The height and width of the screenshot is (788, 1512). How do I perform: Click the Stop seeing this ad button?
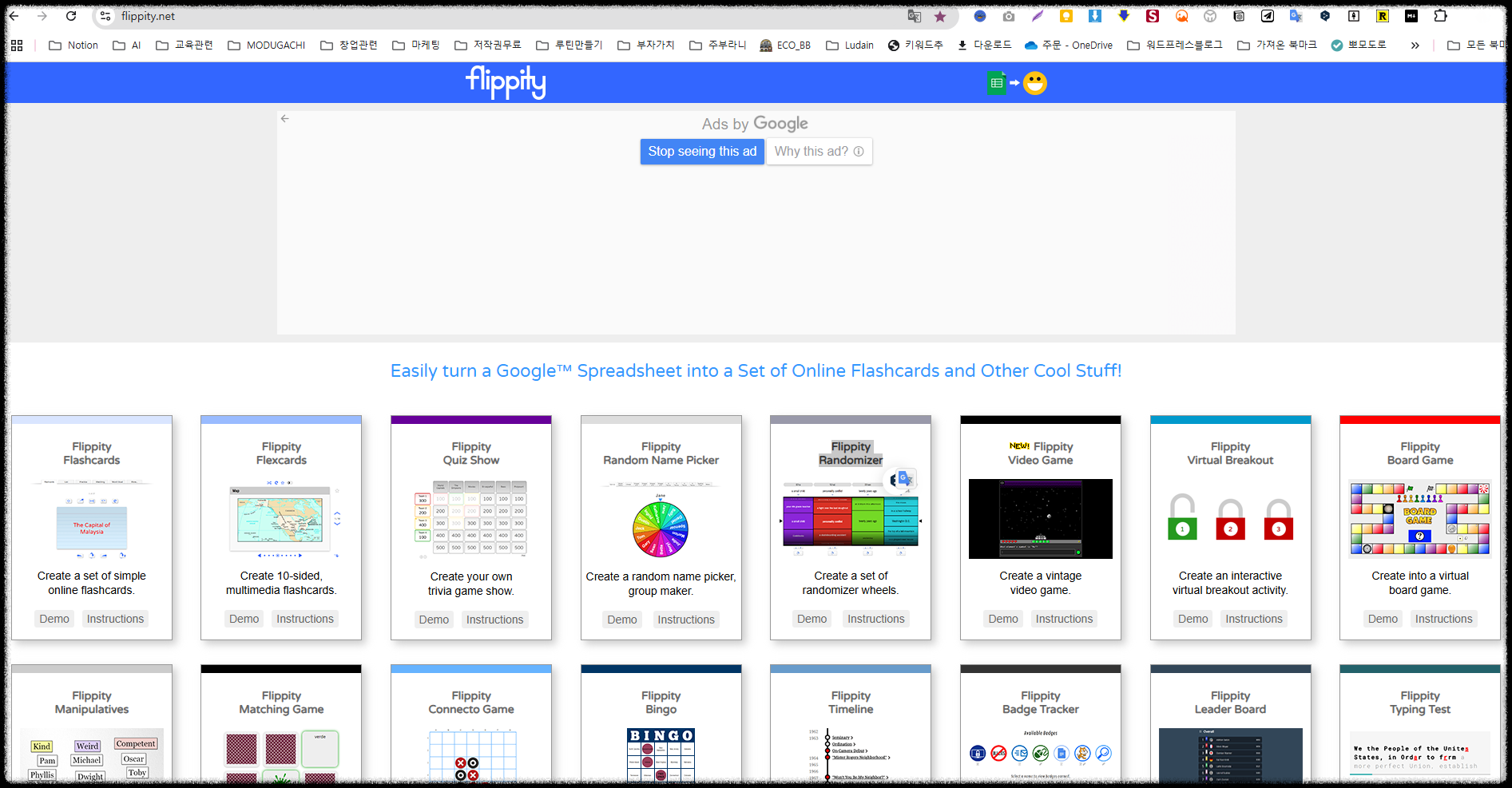click(x=702, y=151)
